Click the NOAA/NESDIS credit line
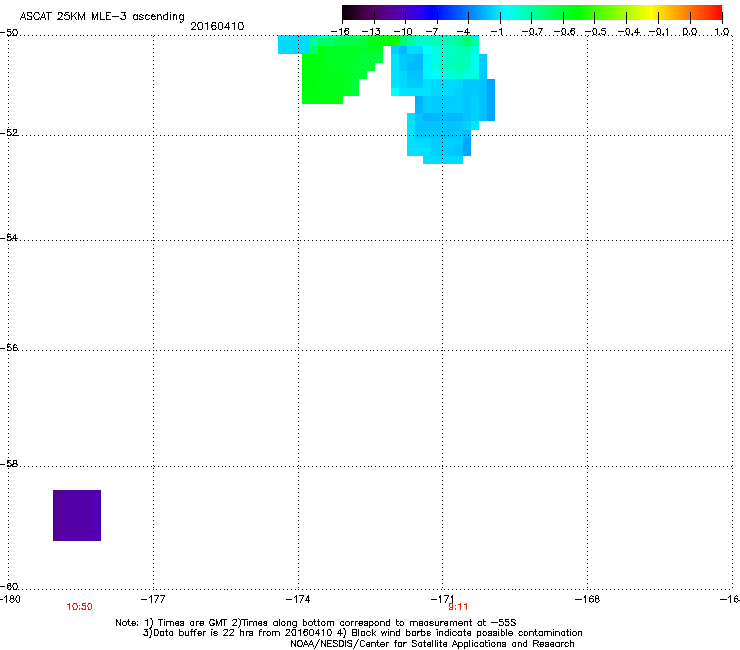 (x=432, y=644)
